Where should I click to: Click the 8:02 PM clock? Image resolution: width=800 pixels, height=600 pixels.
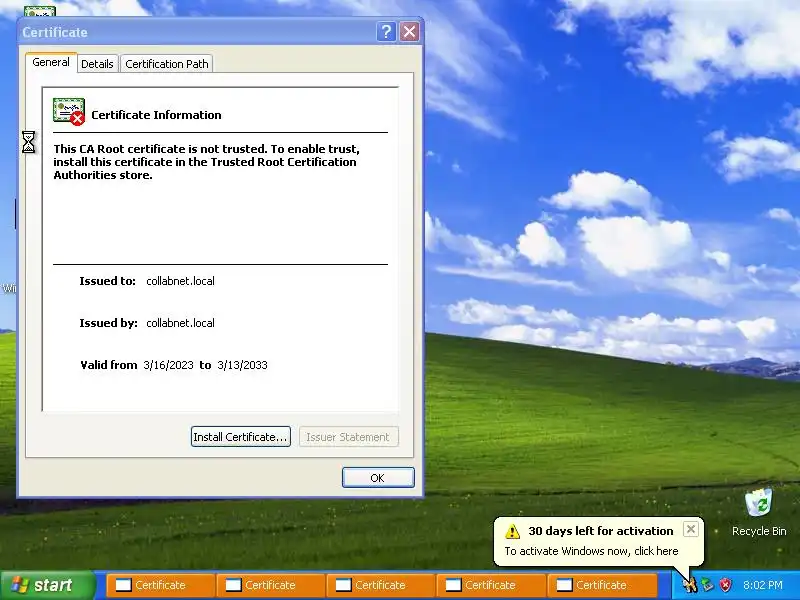(x=763, y=585)
